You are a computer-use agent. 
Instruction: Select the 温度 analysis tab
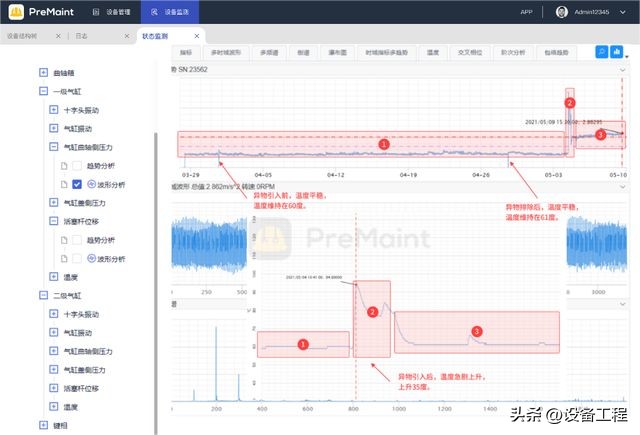(x=433, y=53)
